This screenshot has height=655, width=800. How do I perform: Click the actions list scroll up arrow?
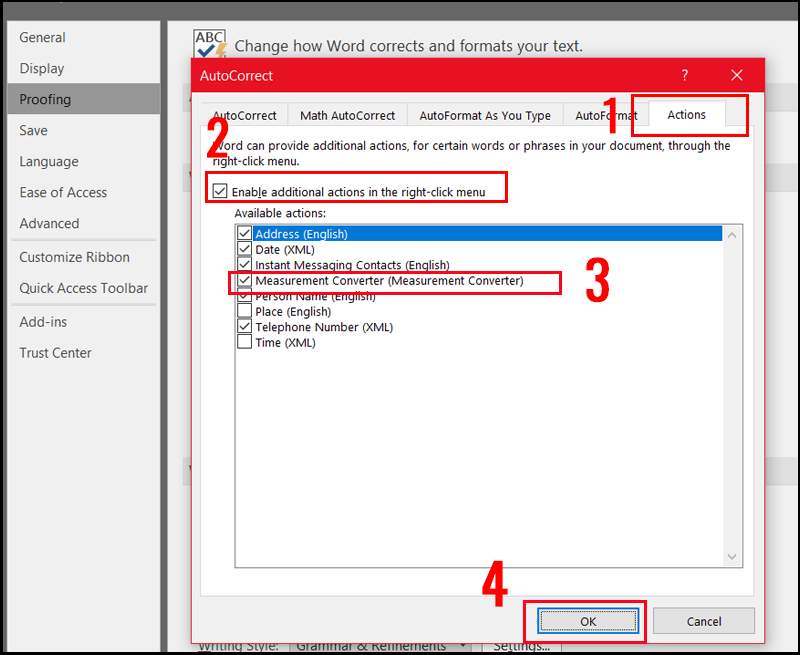tap(732, 235)
